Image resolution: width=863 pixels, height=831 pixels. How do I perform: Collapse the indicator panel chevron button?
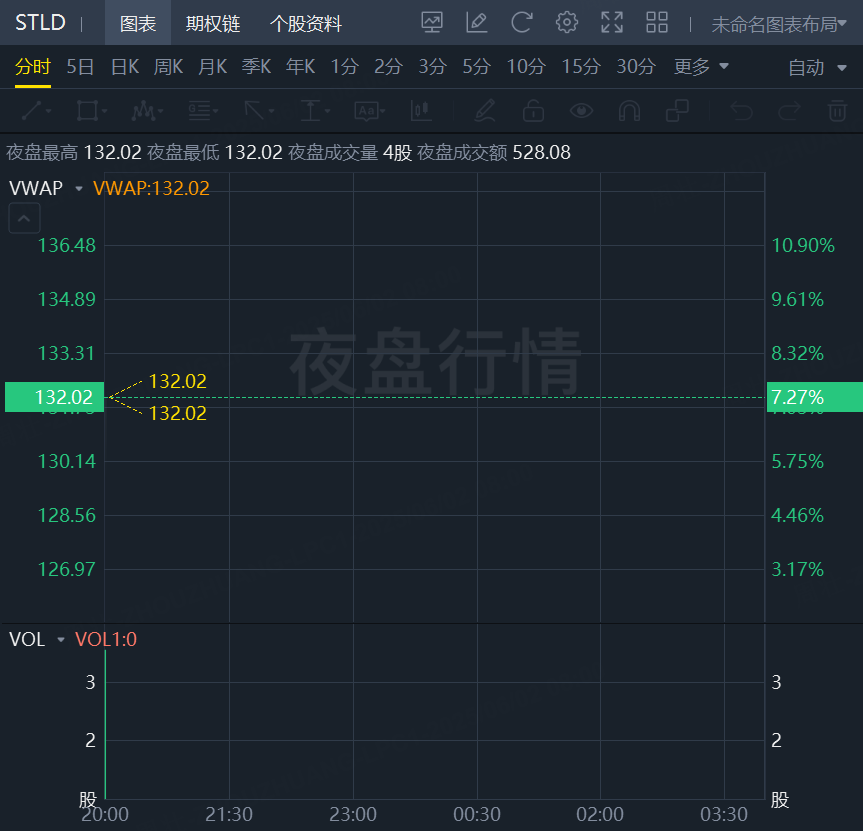tap(24, 218)
